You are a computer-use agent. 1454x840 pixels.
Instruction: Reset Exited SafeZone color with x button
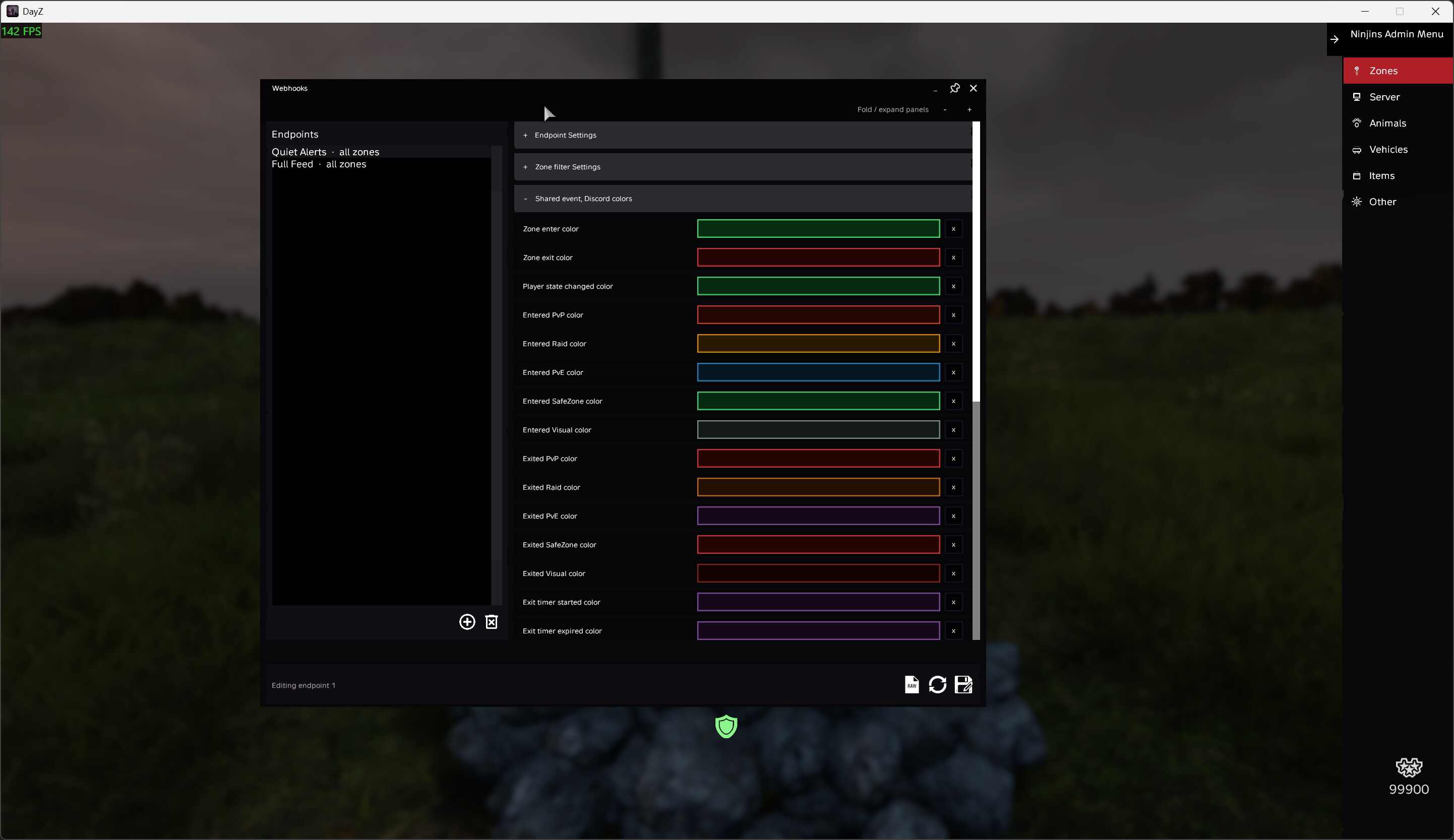954,545
